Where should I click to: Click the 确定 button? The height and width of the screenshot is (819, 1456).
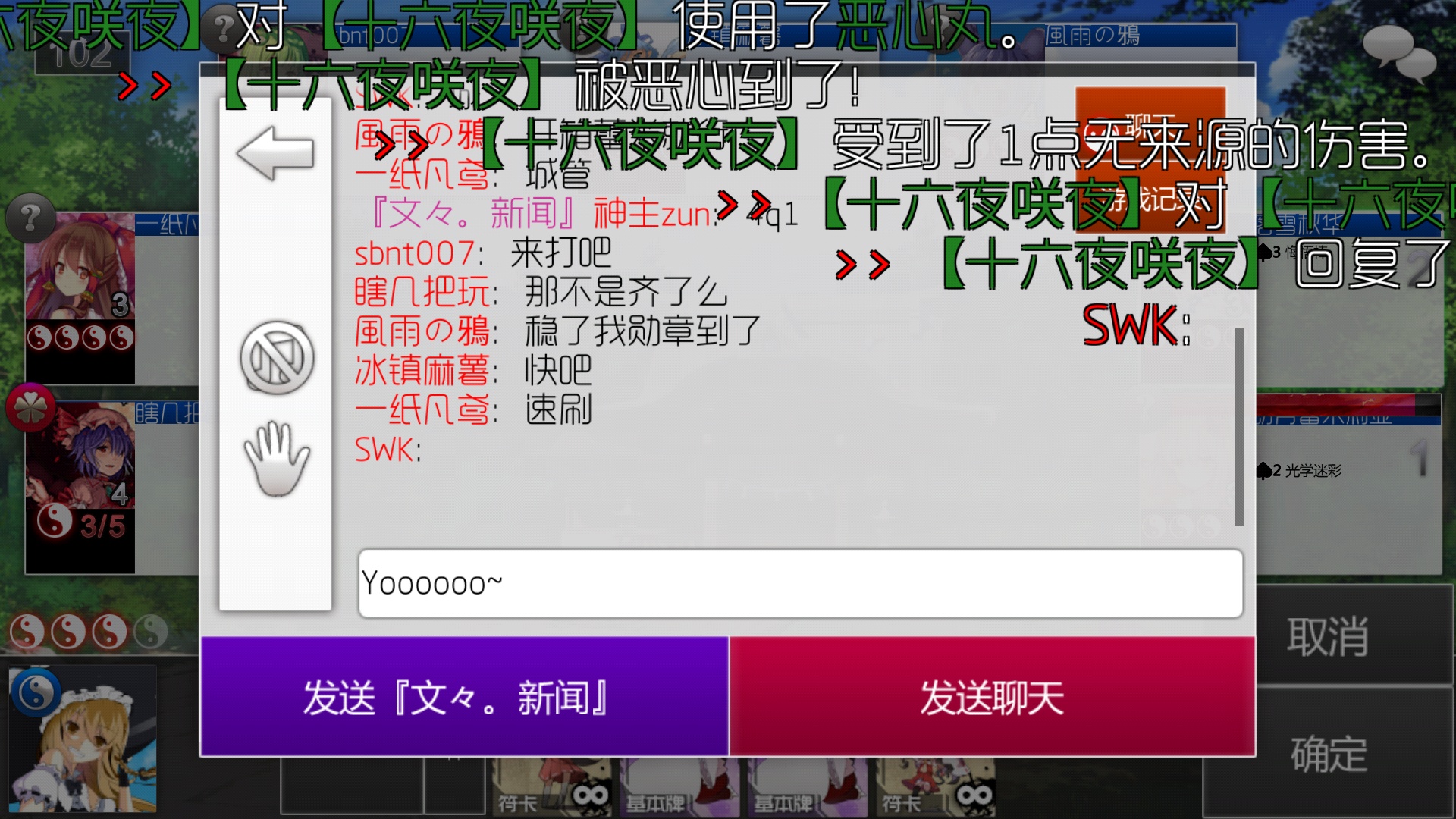(x=1328, y=754)
